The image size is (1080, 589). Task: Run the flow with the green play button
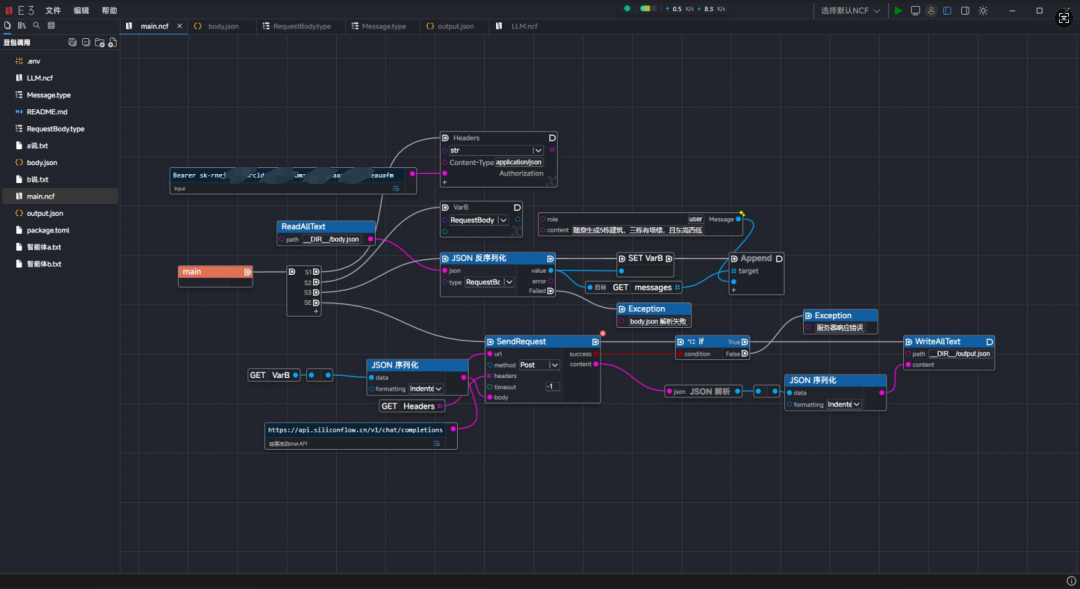pyautogui.click(x=898, y=10)
